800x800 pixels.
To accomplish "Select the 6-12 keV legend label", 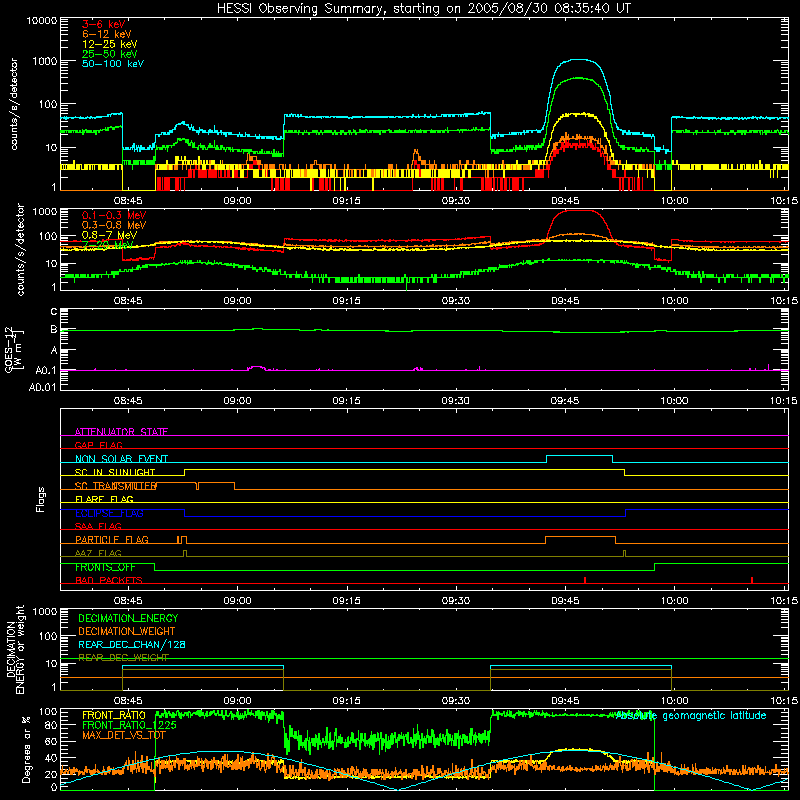I will coord(107,34).
